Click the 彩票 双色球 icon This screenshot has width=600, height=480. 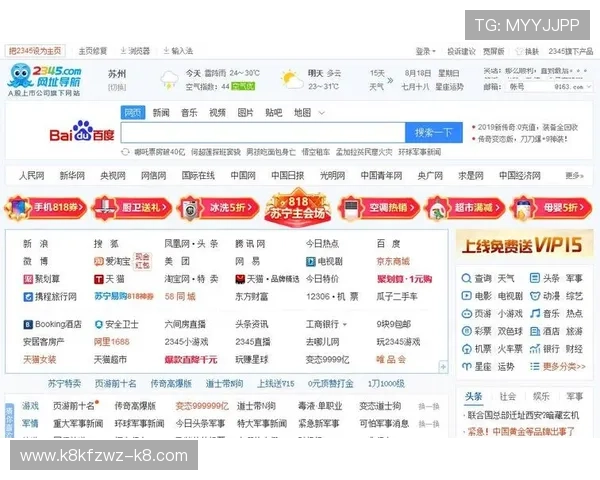[x=466, y=331]
